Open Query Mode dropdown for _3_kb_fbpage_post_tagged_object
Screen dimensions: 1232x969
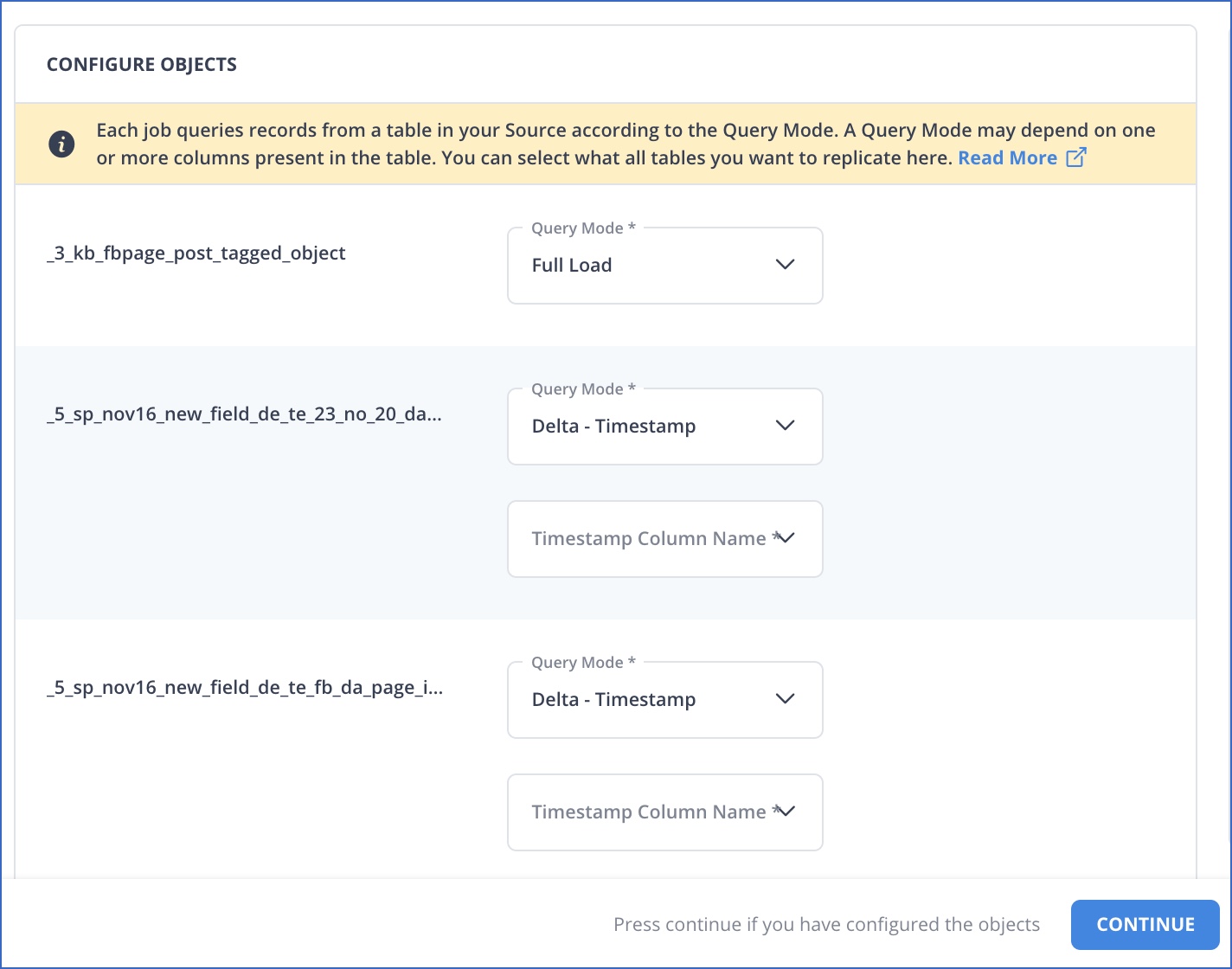[x=664, y=266]
